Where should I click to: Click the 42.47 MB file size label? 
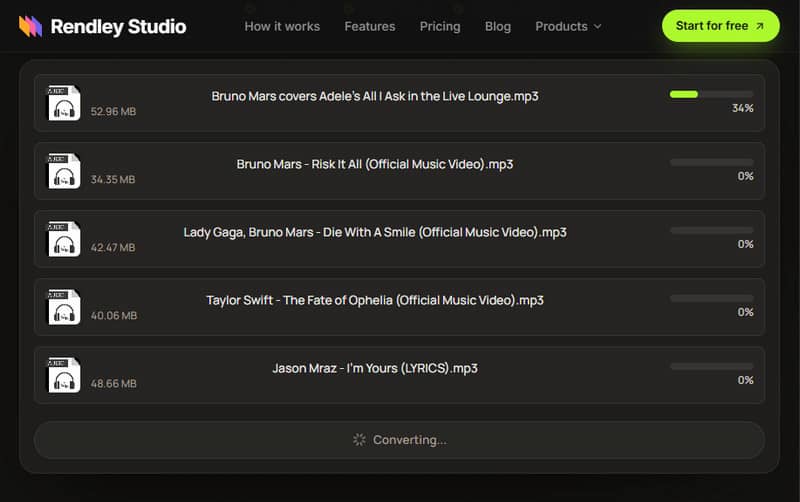pos(113,247)
